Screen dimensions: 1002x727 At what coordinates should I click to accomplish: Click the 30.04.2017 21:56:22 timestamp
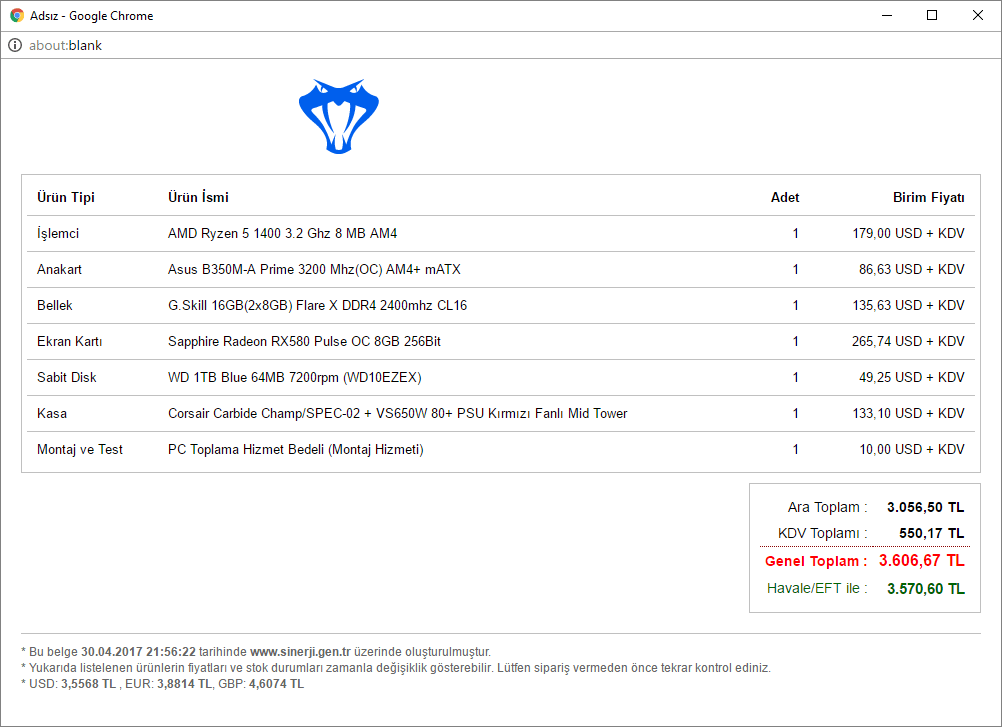(138, 652)
